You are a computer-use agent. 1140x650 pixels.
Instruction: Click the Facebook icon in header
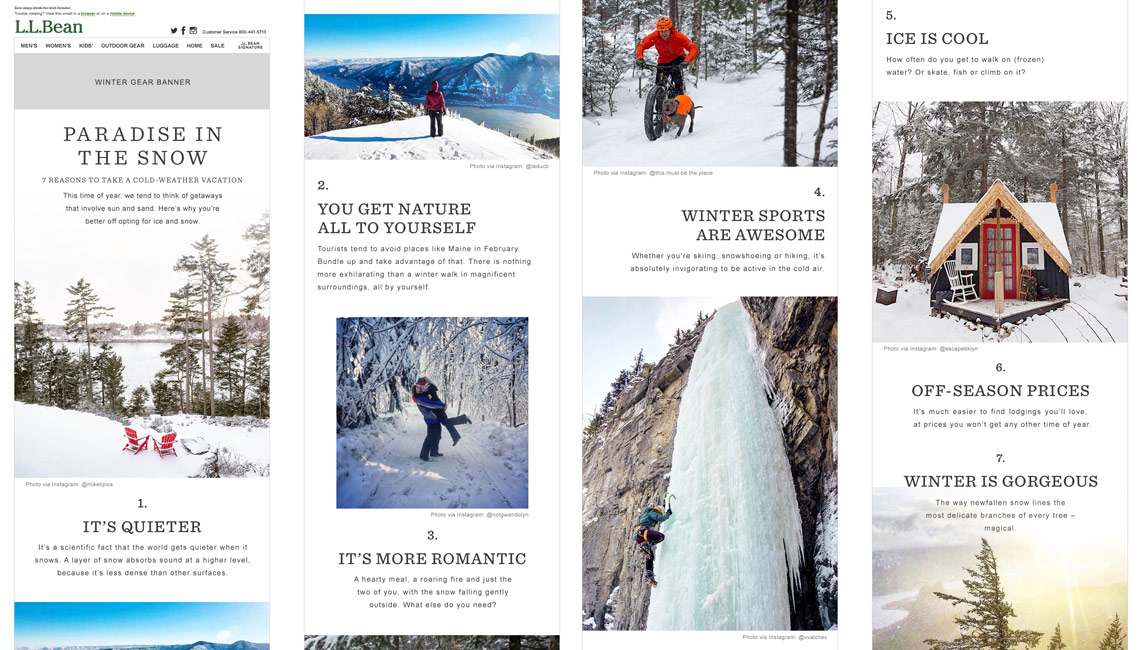183,31
